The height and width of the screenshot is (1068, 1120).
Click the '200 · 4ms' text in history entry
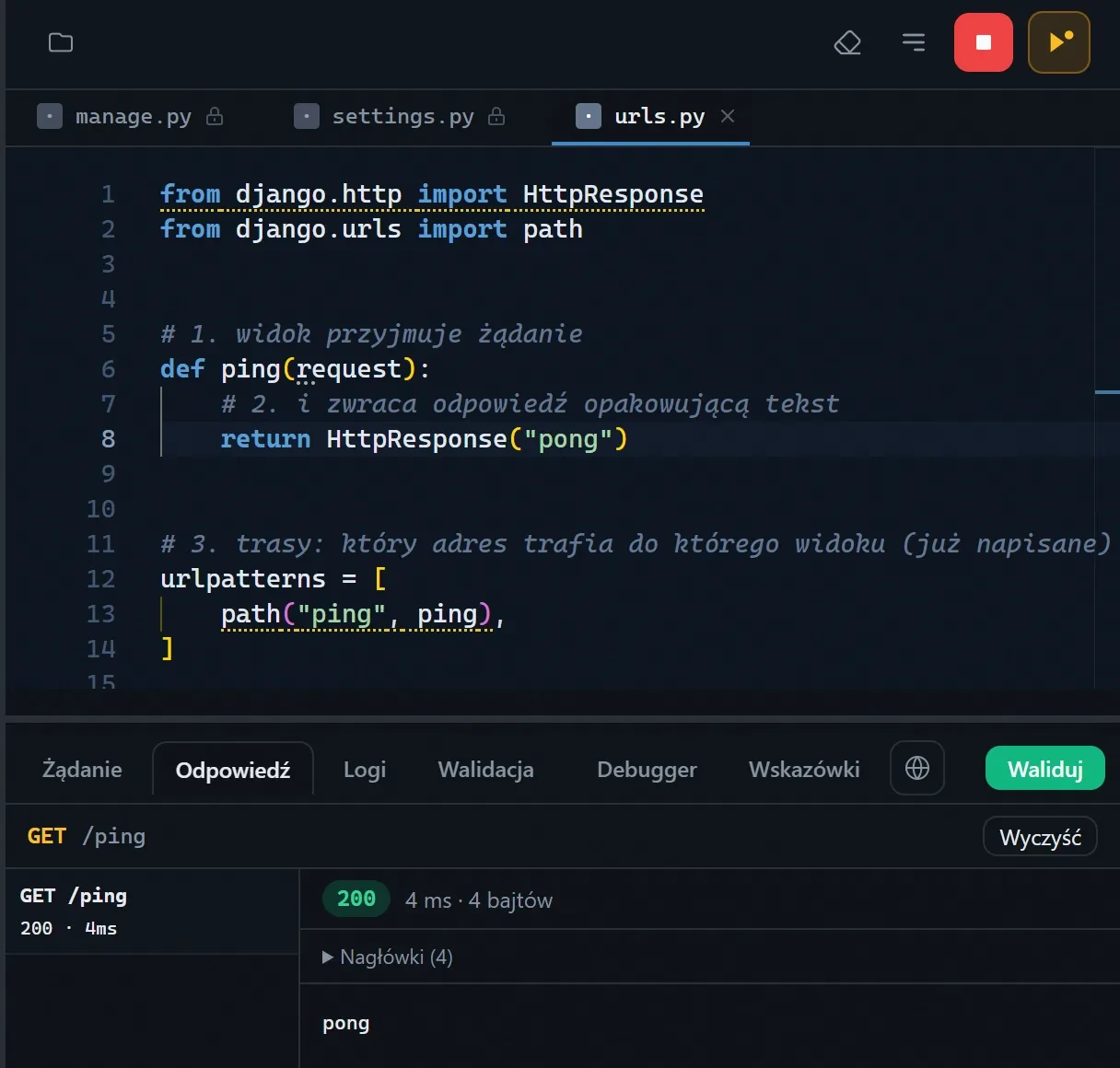click(x=69, y=928)
